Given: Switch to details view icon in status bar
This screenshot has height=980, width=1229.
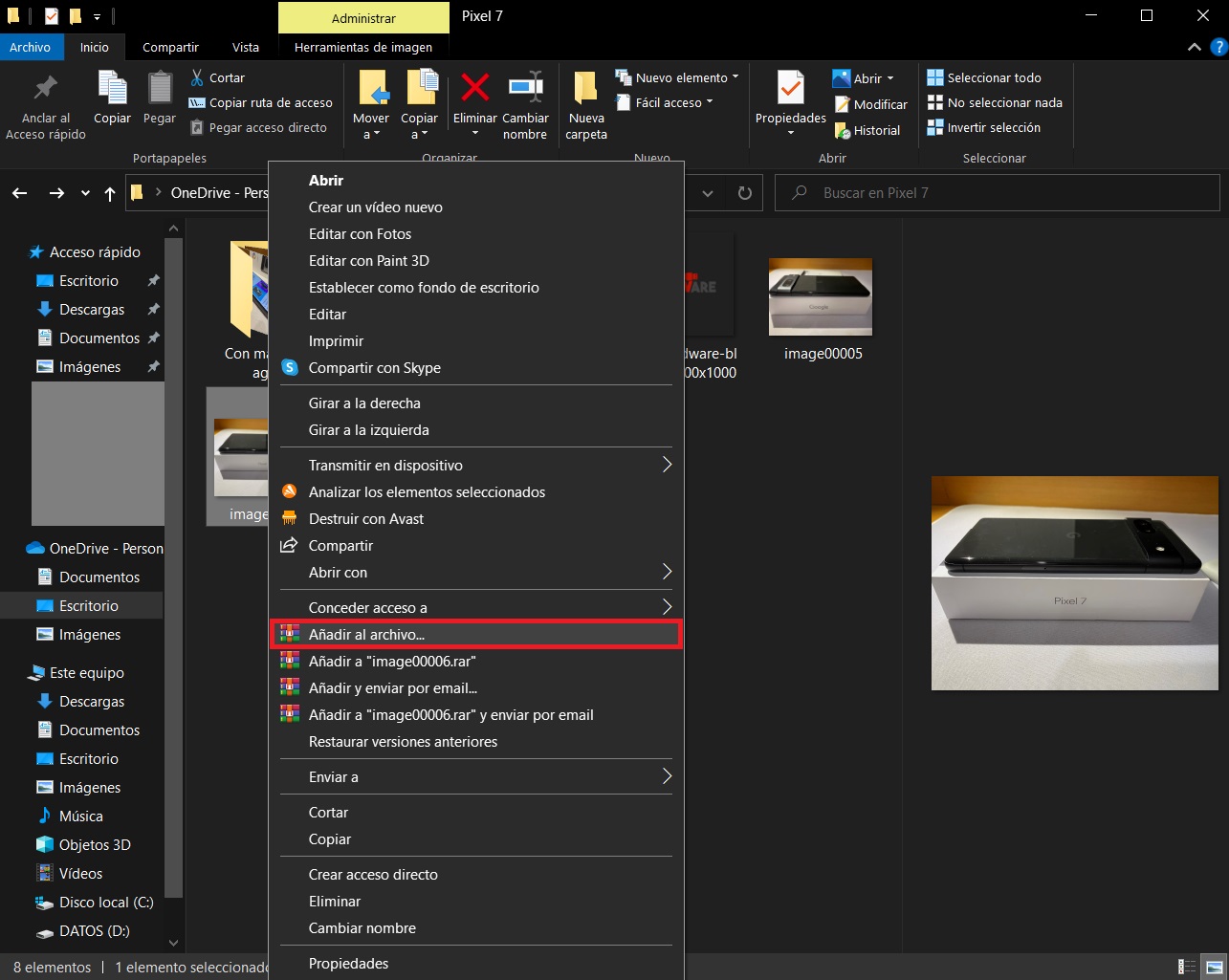Looking at the screenshot, I should click(x=1187, y=967).
